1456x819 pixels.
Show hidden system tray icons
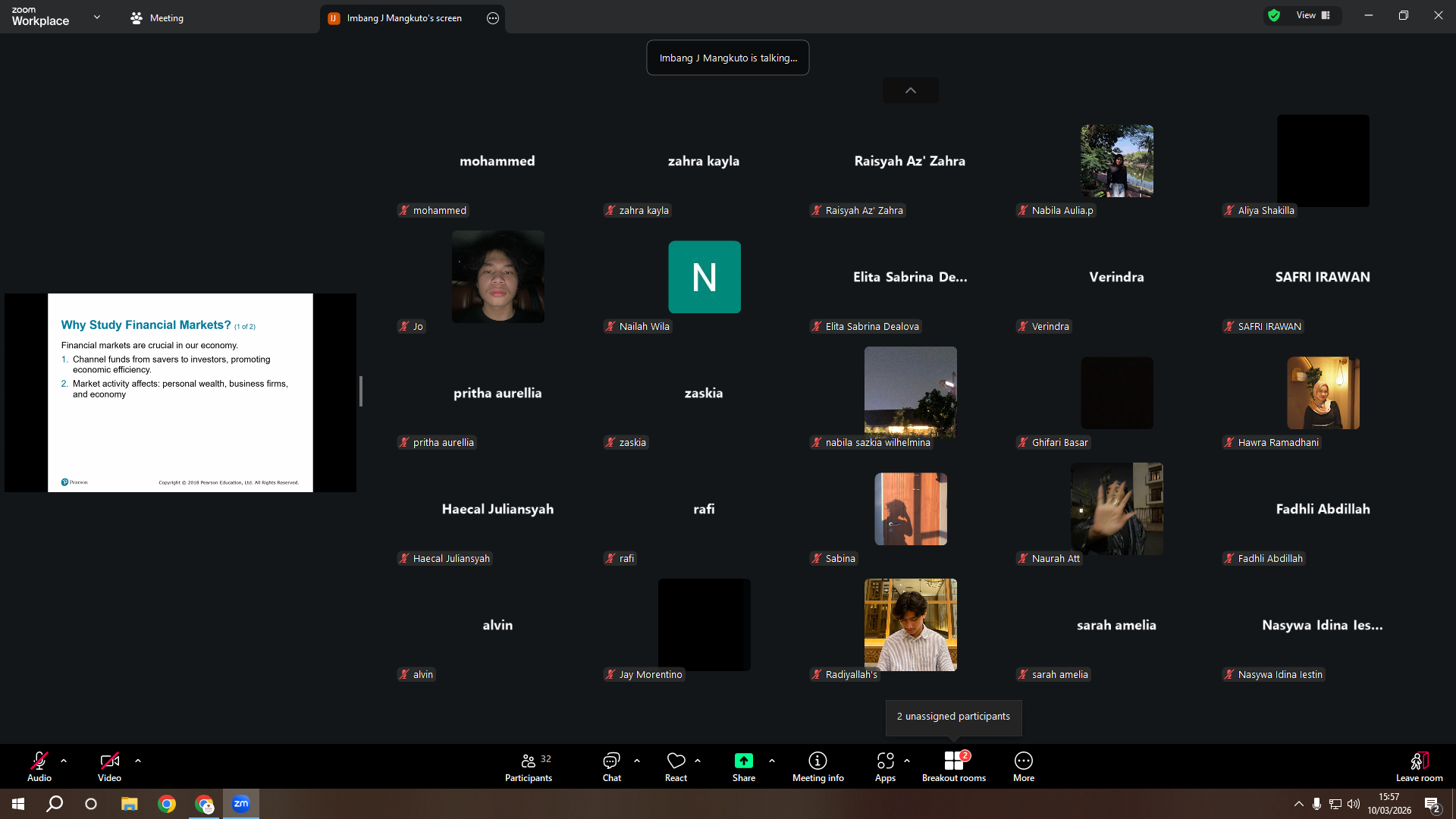click(x=1299, y=804)
